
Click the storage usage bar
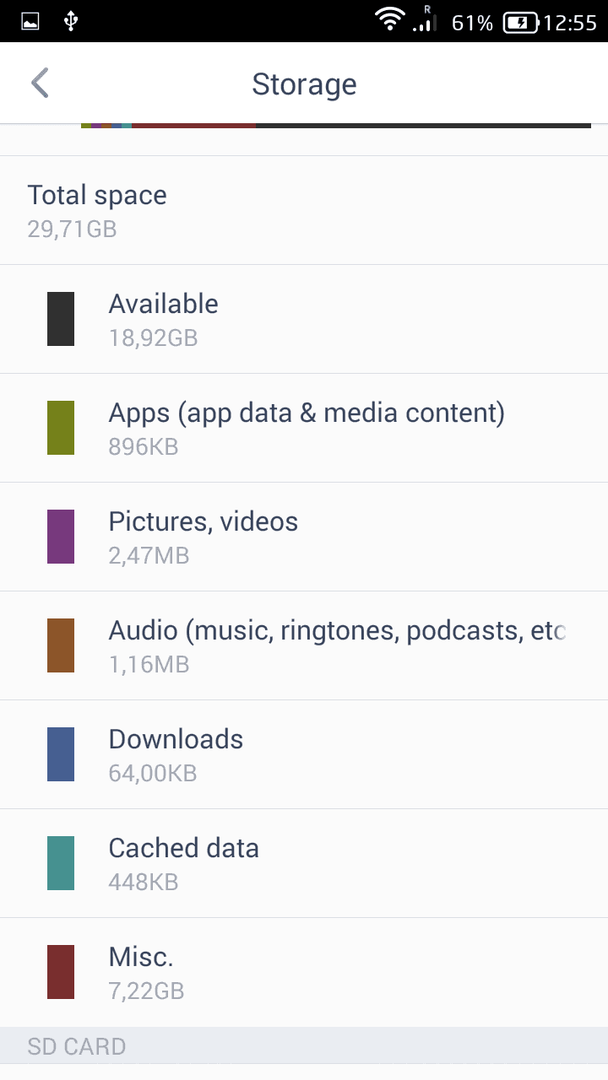(336, 125)
